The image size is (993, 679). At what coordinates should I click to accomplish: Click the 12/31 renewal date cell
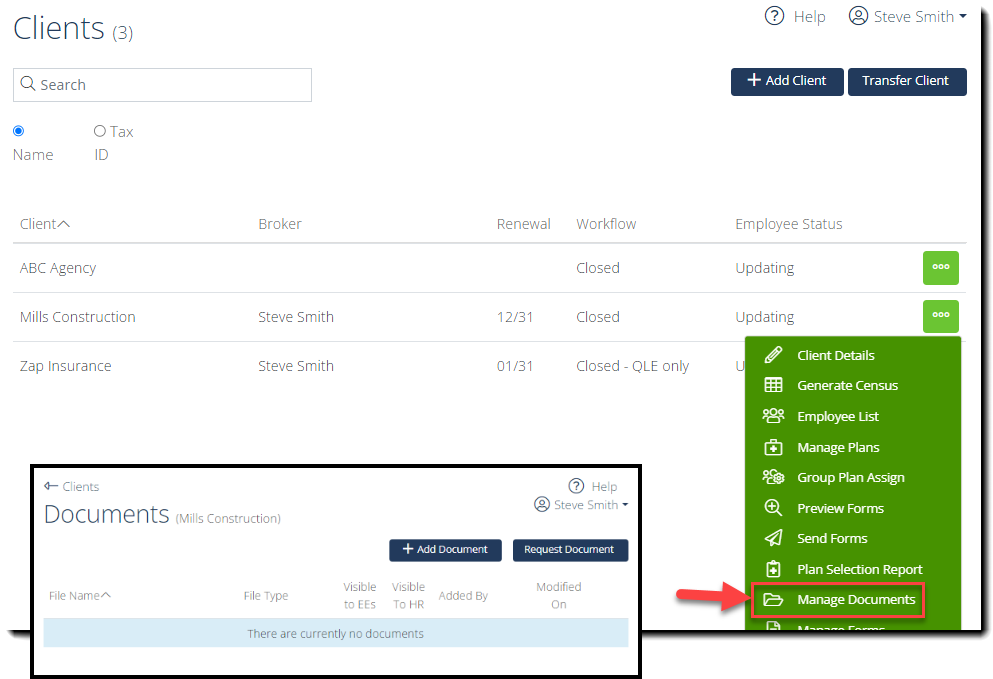pyautogui.click(x=514, y=317)
